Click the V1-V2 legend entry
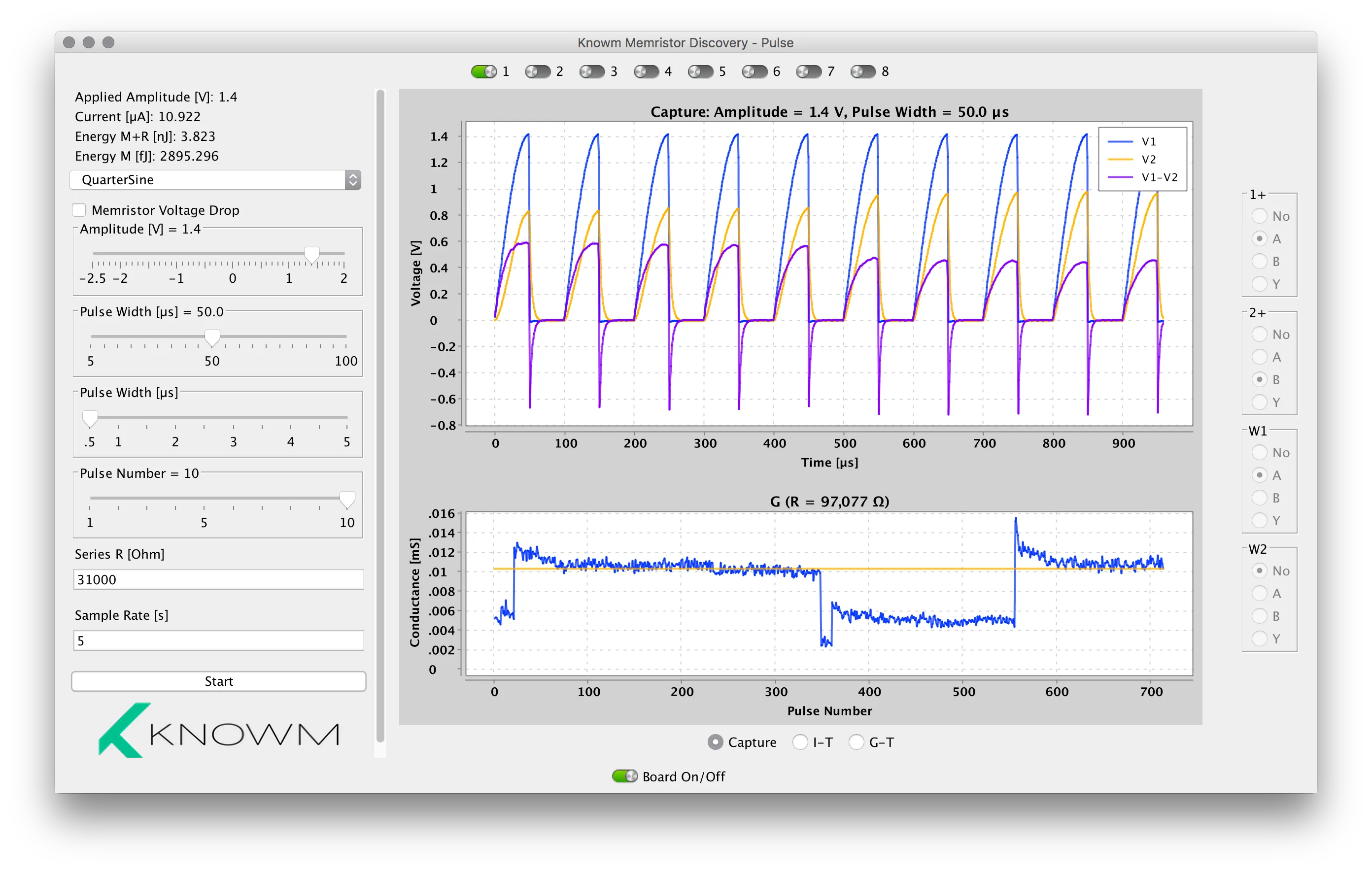1372x872 pixels. coord(1142,177)
